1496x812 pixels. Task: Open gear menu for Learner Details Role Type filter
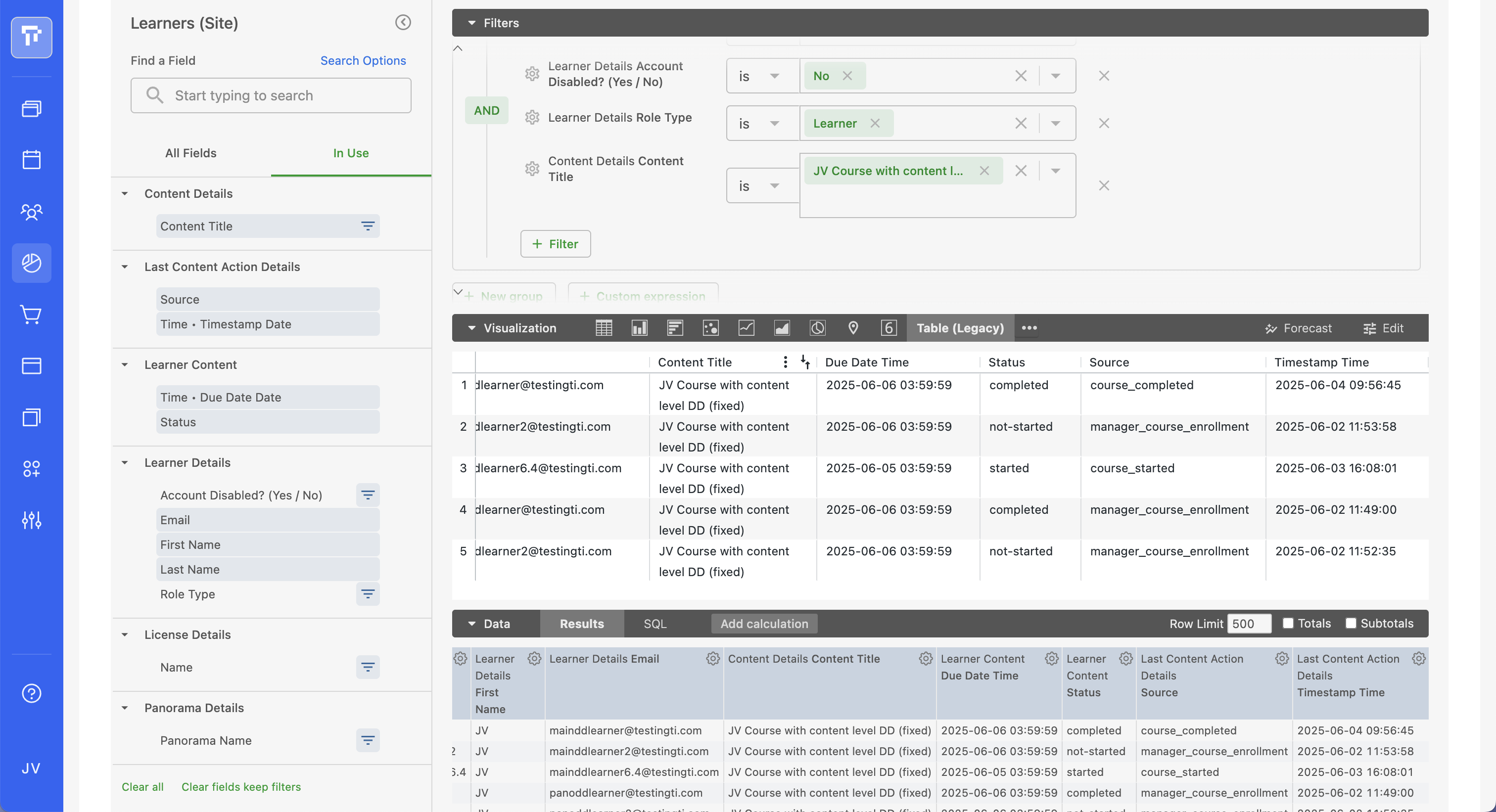(x=532, y=117)
